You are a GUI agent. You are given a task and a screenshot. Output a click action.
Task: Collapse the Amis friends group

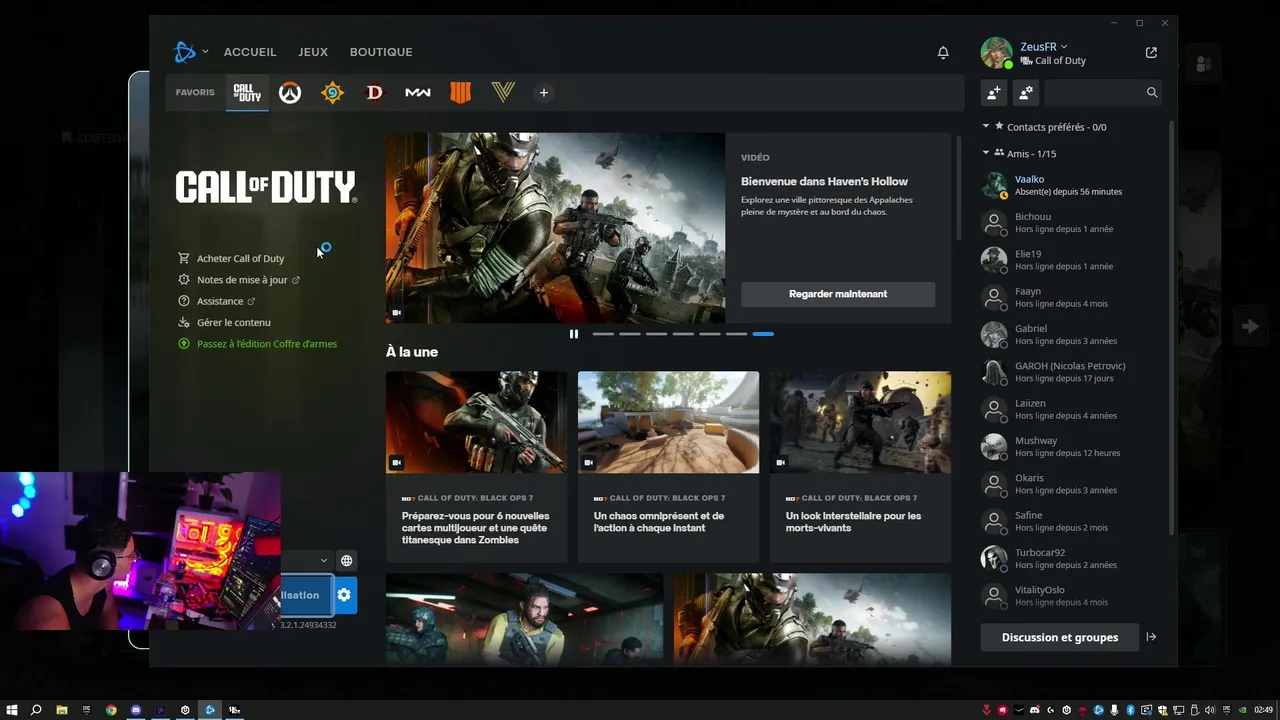point(986,153)
